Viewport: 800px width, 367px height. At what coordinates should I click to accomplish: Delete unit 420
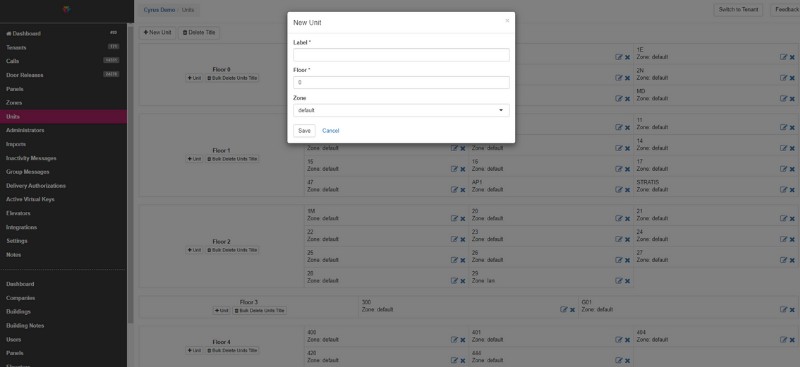point(463,361)
